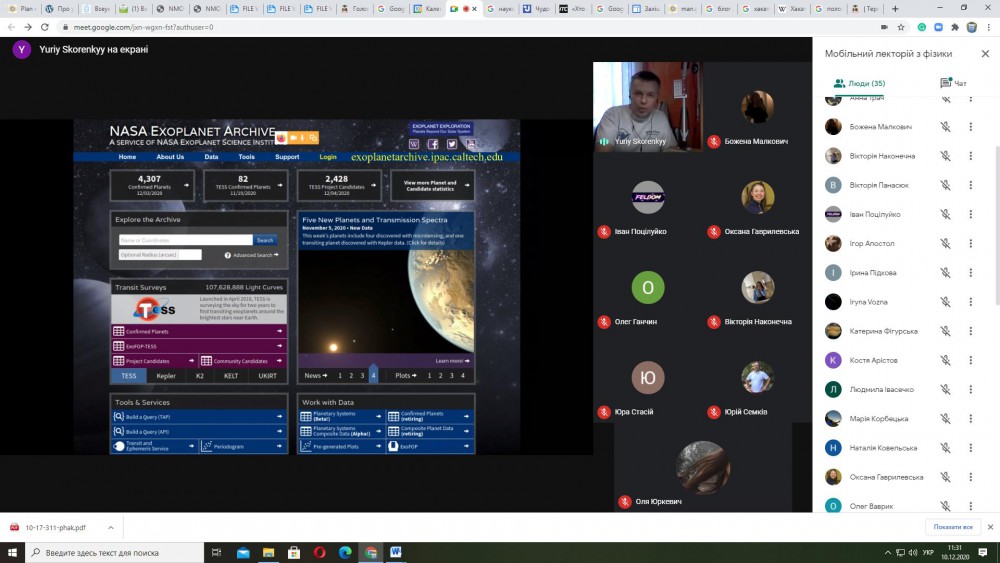Click Yuriy Skorenkyy presenter avatar Y

tap(22, 49)
